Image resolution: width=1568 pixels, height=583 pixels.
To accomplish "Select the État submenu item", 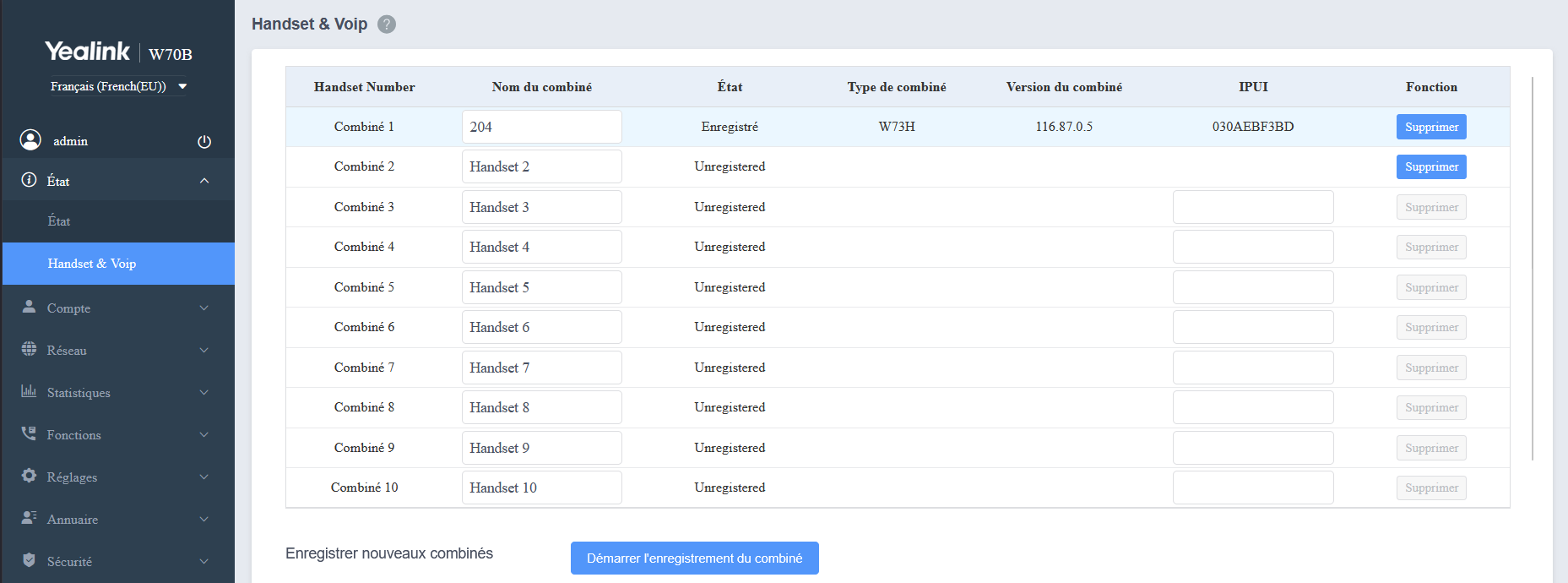I will pos(59,221).
